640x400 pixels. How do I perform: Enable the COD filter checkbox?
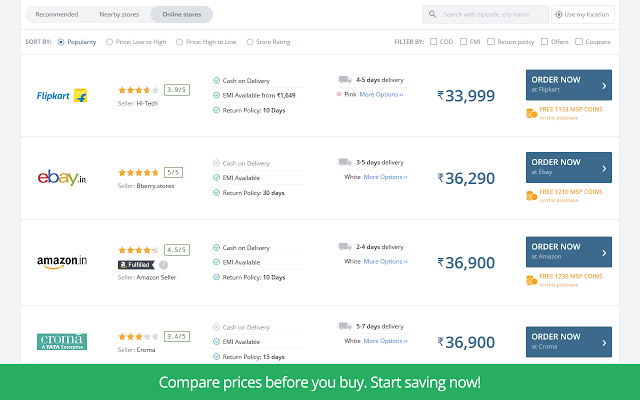click(x=433, y=42)
